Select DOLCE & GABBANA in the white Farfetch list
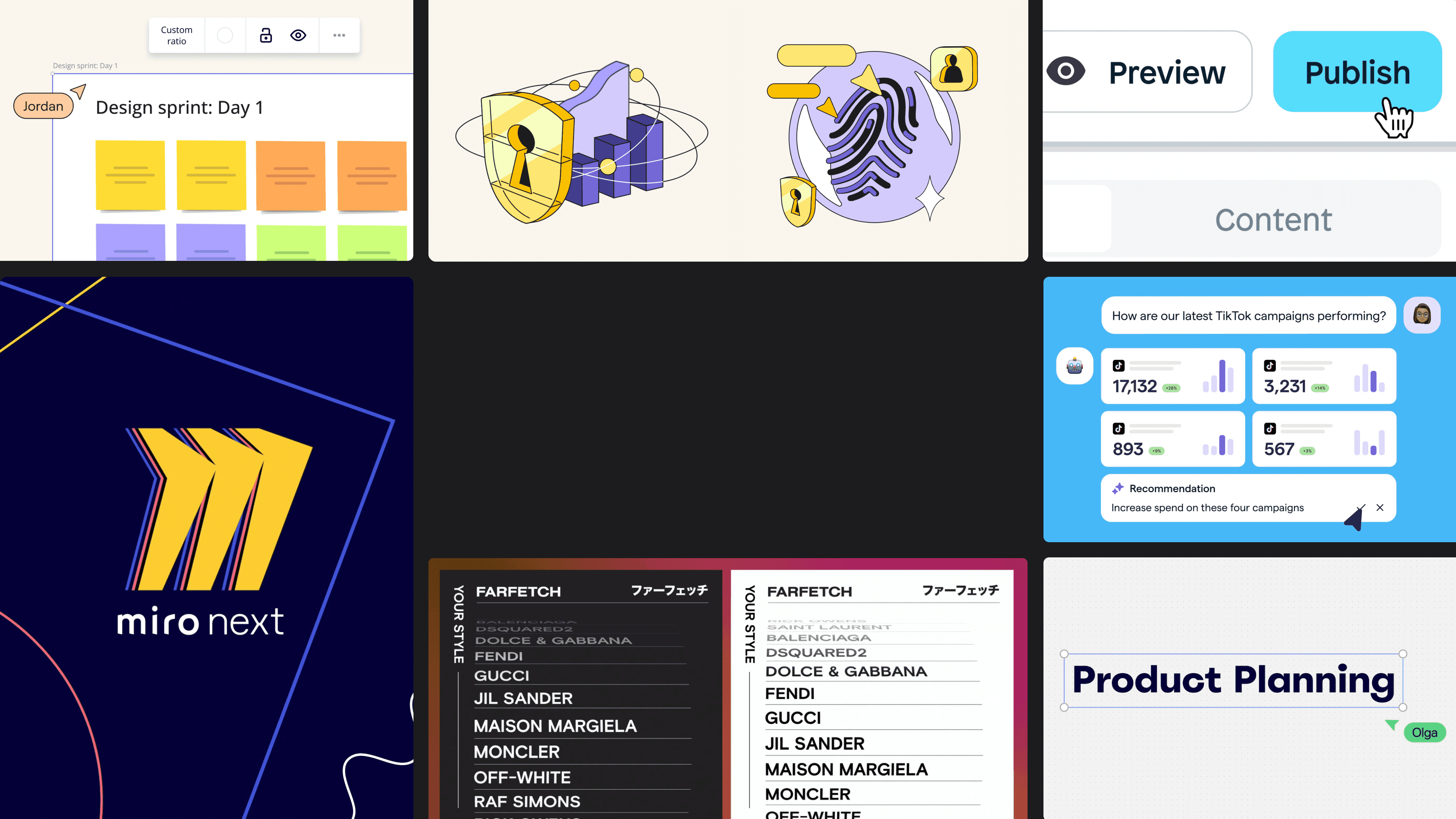Viewport: 1456px width, 819px height. [846, 672]
